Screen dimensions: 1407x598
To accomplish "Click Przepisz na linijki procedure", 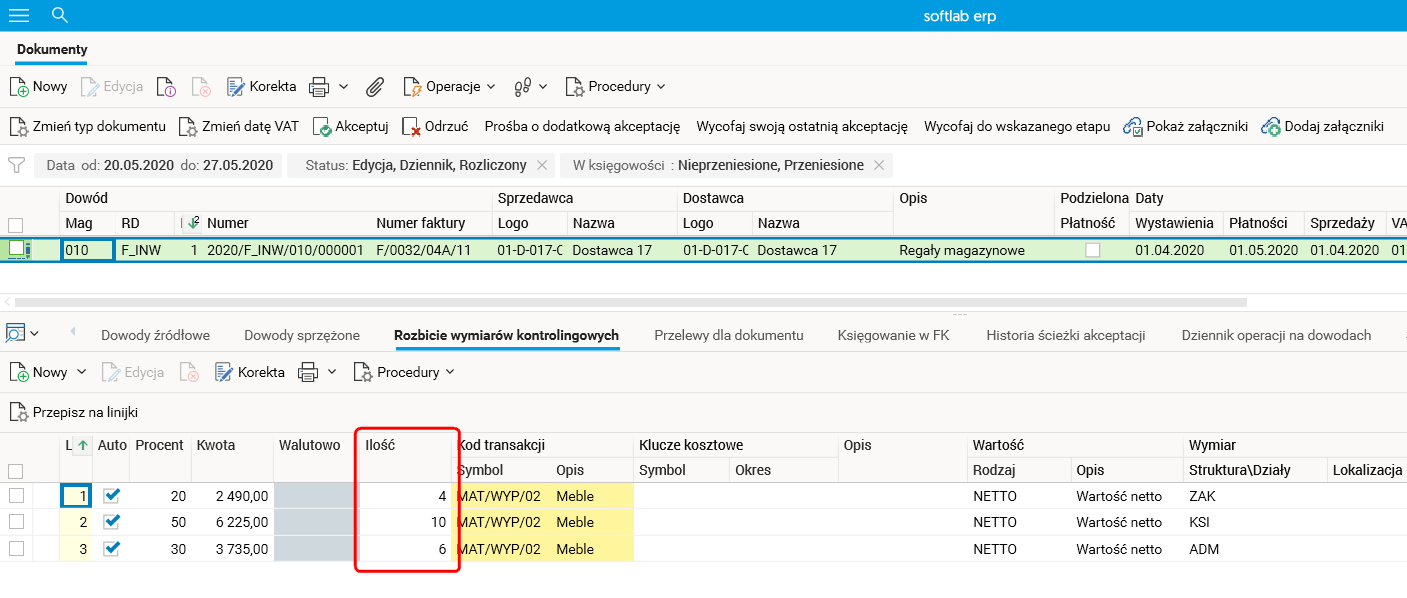I will point(73,412).
